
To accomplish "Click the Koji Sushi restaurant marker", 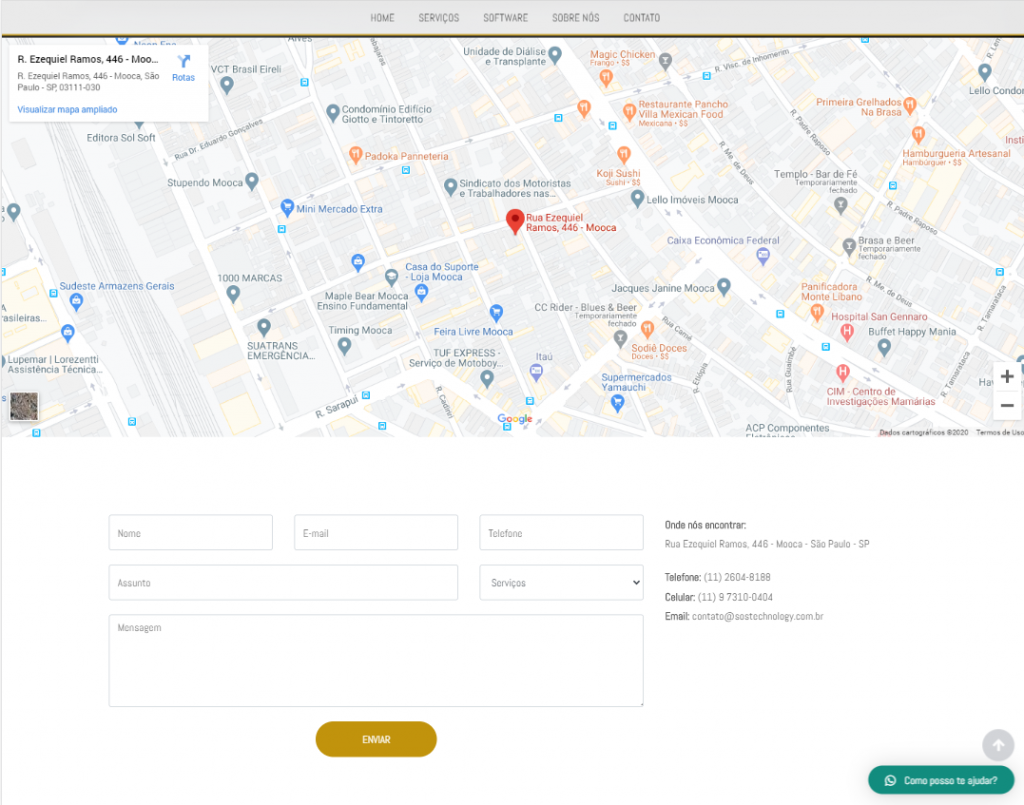I will click(x=624, y=155).
